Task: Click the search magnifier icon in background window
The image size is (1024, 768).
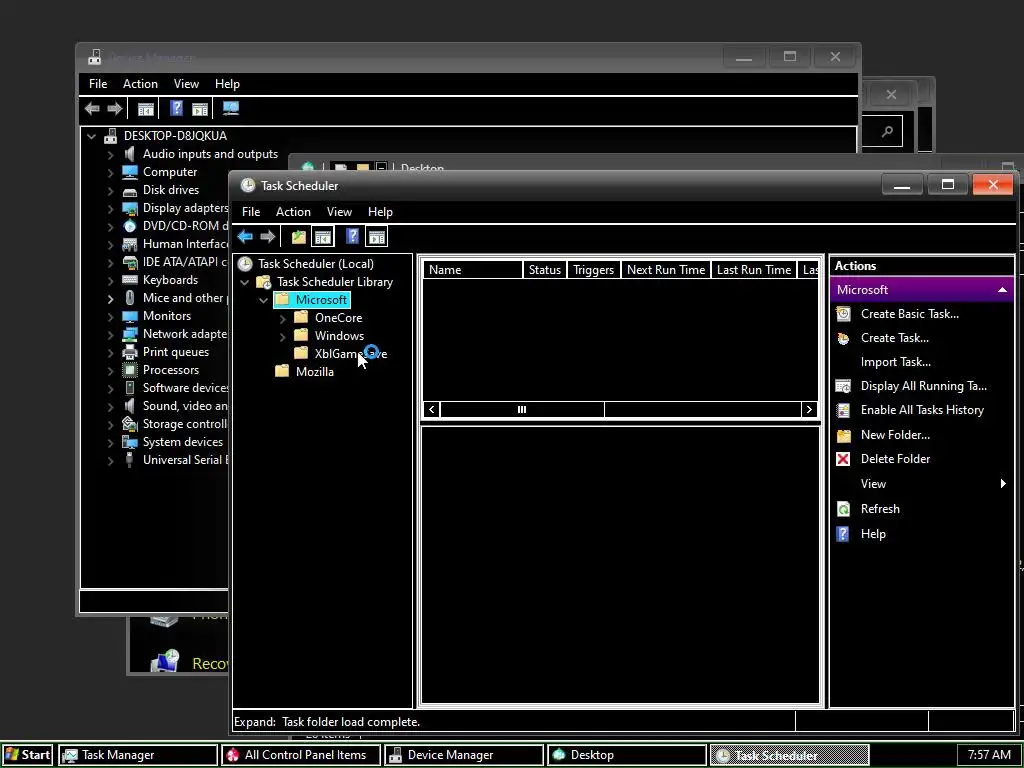Action: [887, 132]
